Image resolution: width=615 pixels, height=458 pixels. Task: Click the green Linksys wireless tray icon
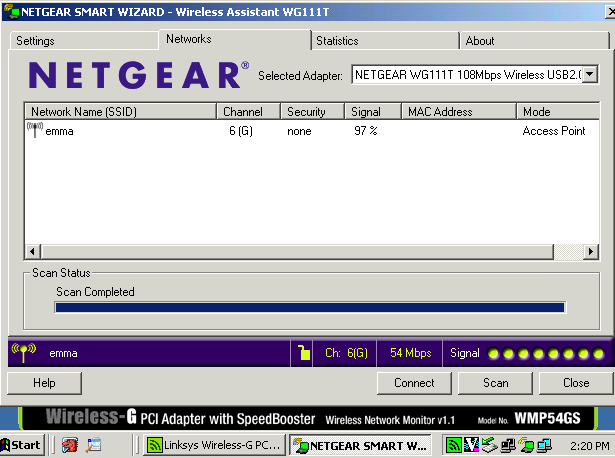point(454,445)
